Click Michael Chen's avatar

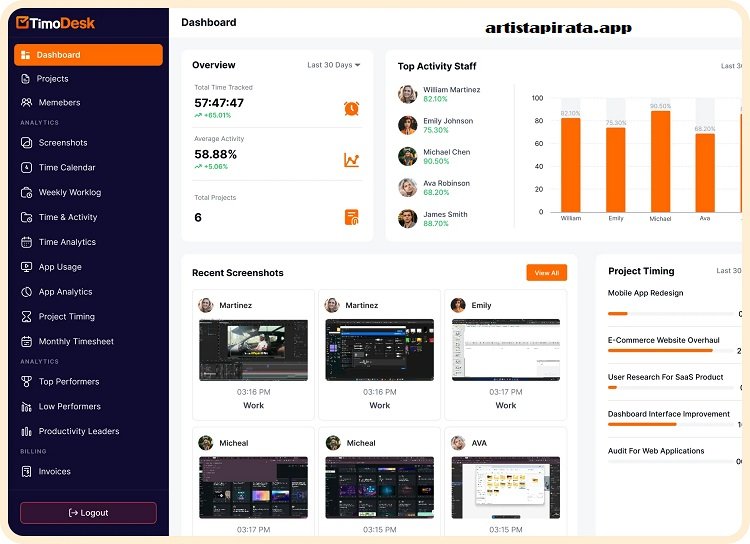click(x=408, y=156)
